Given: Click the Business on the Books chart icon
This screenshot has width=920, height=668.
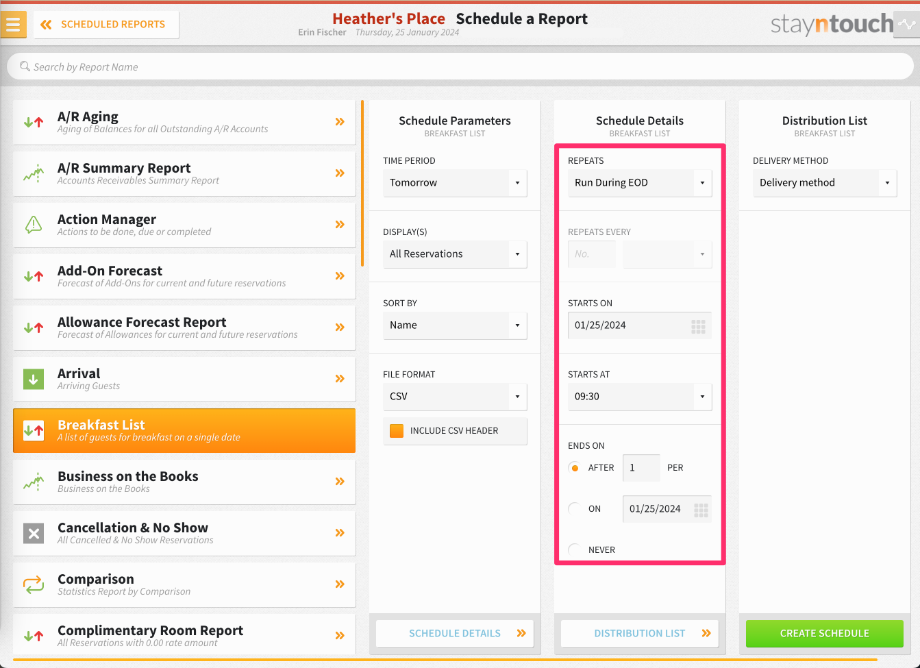Looking at the screenshot, I should (33, 481).
